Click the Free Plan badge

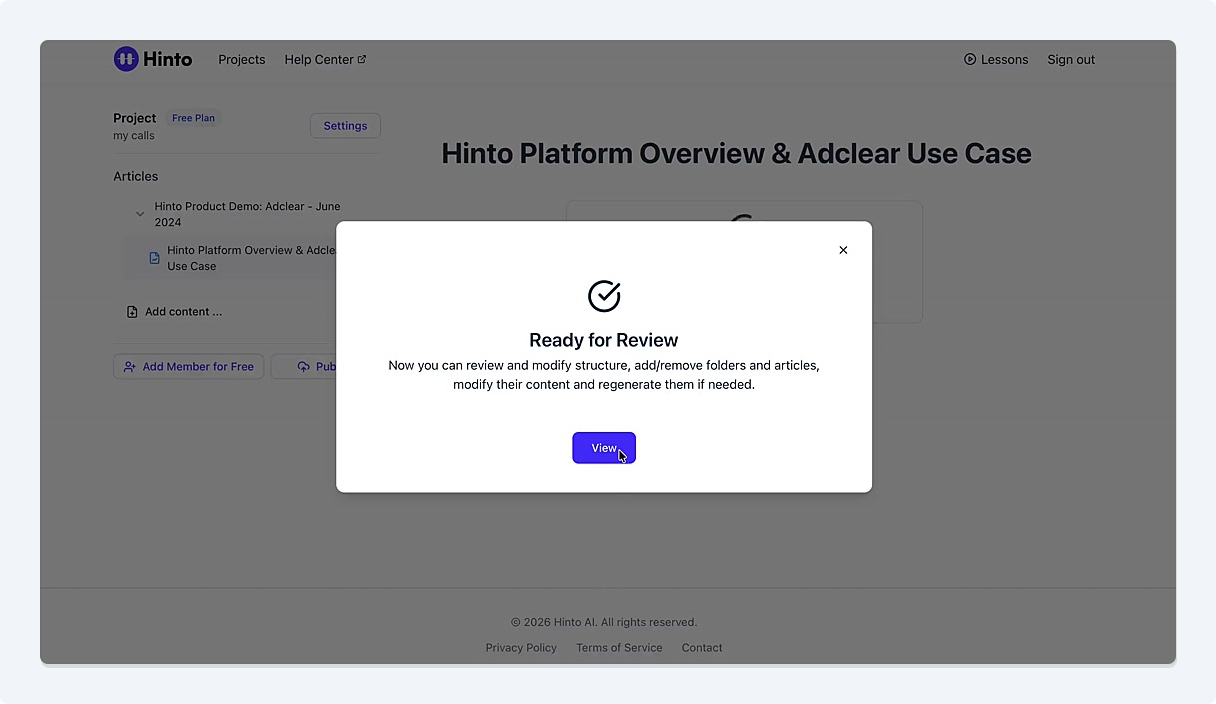point(193,118)
